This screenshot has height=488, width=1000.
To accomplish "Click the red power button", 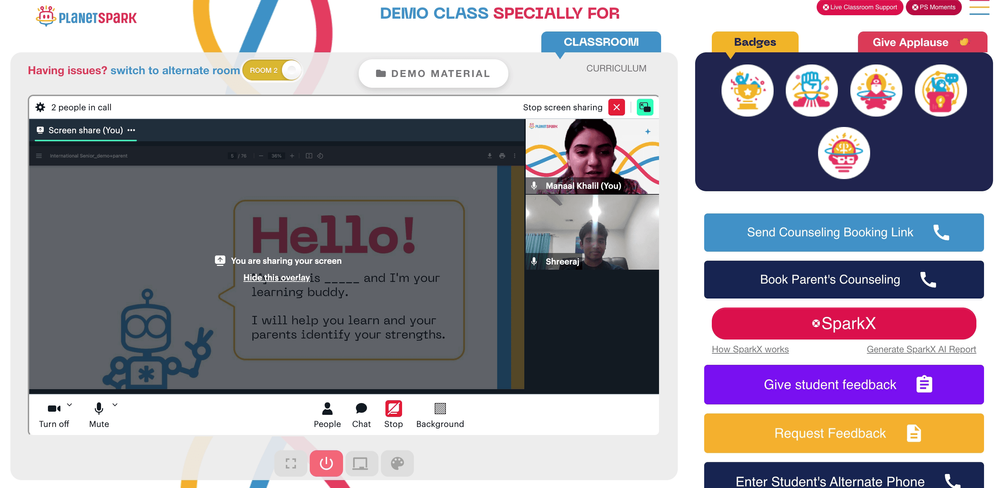I will (327, 463).
